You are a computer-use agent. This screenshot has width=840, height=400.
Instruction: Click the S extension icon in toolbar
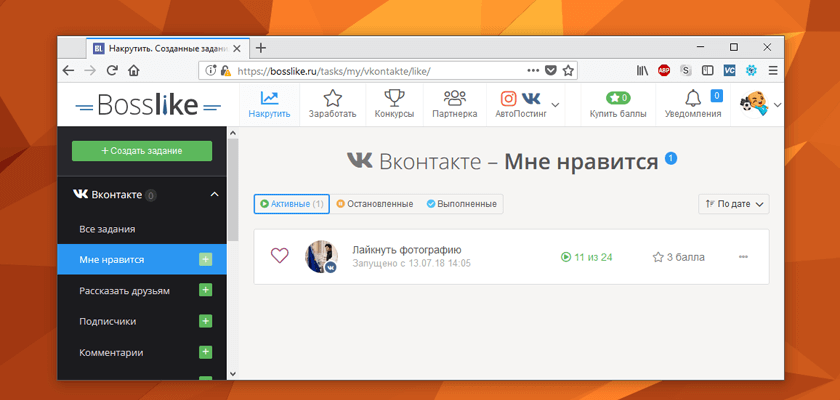(686, 70)
